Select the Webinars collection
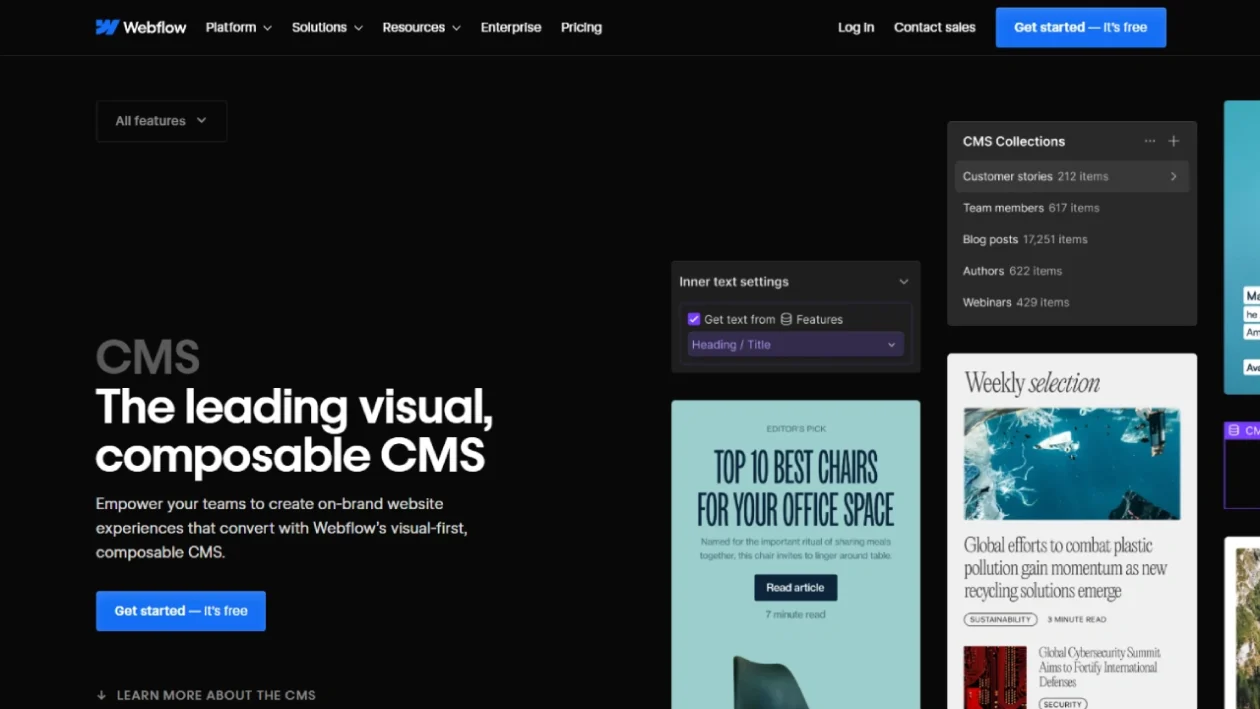 click(1072, 302)
